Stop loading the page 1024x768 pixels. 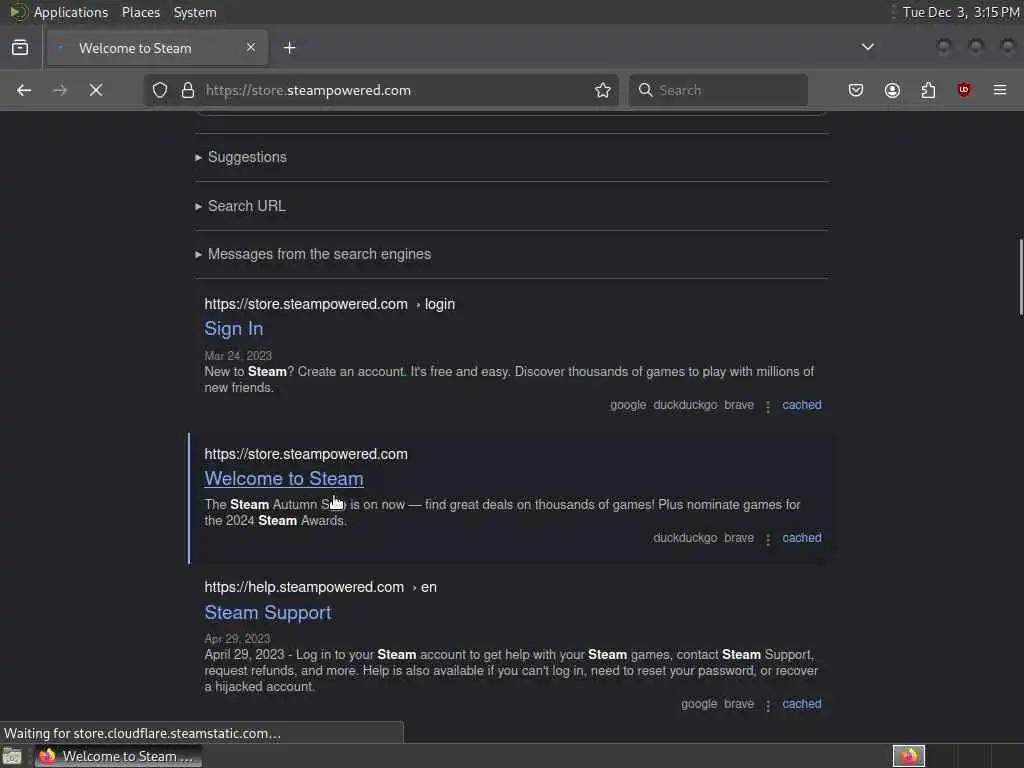click(x=96, y=90)
